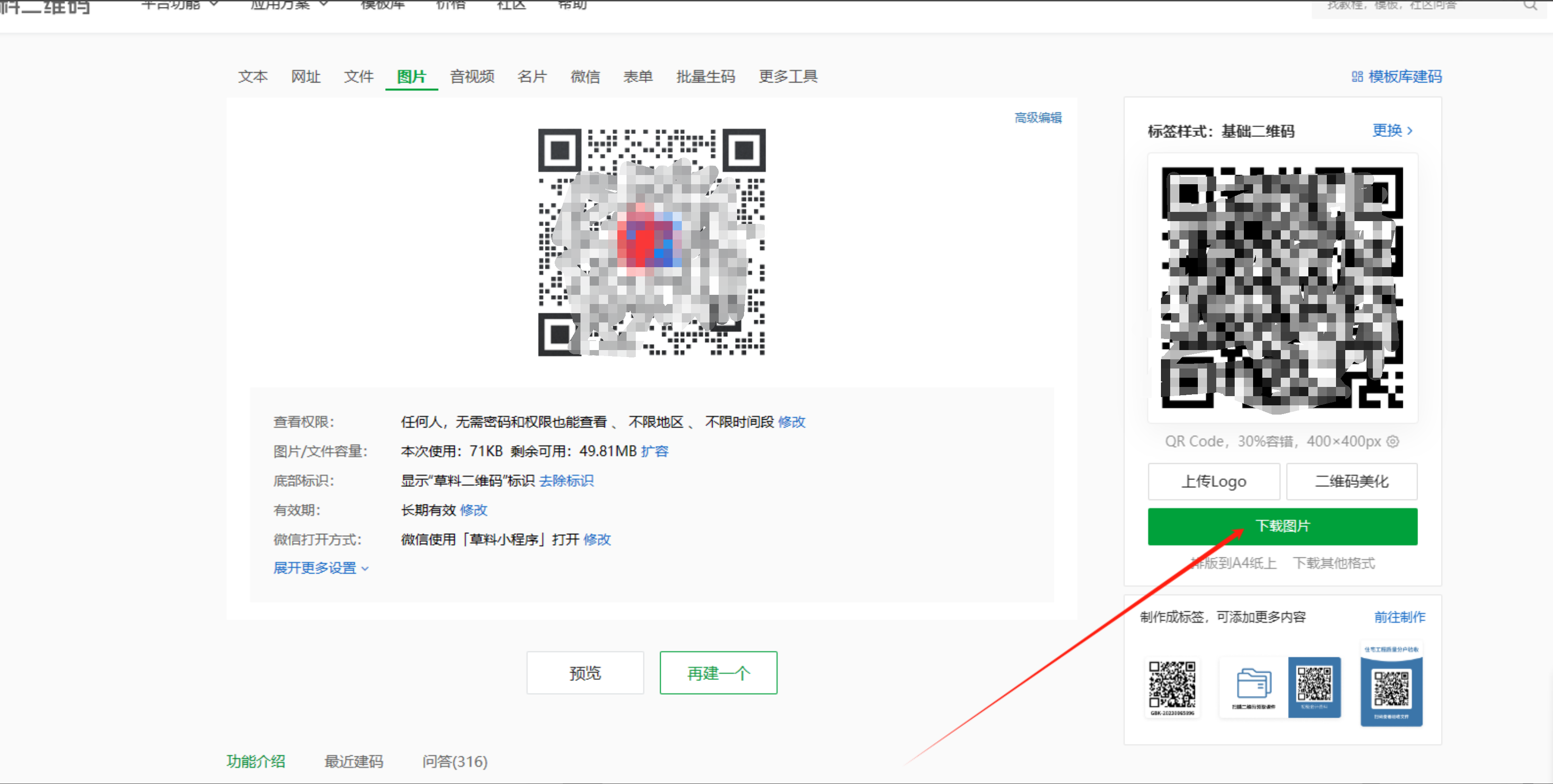
Task: Open the 价格 menu item
Action: [451, 5]
